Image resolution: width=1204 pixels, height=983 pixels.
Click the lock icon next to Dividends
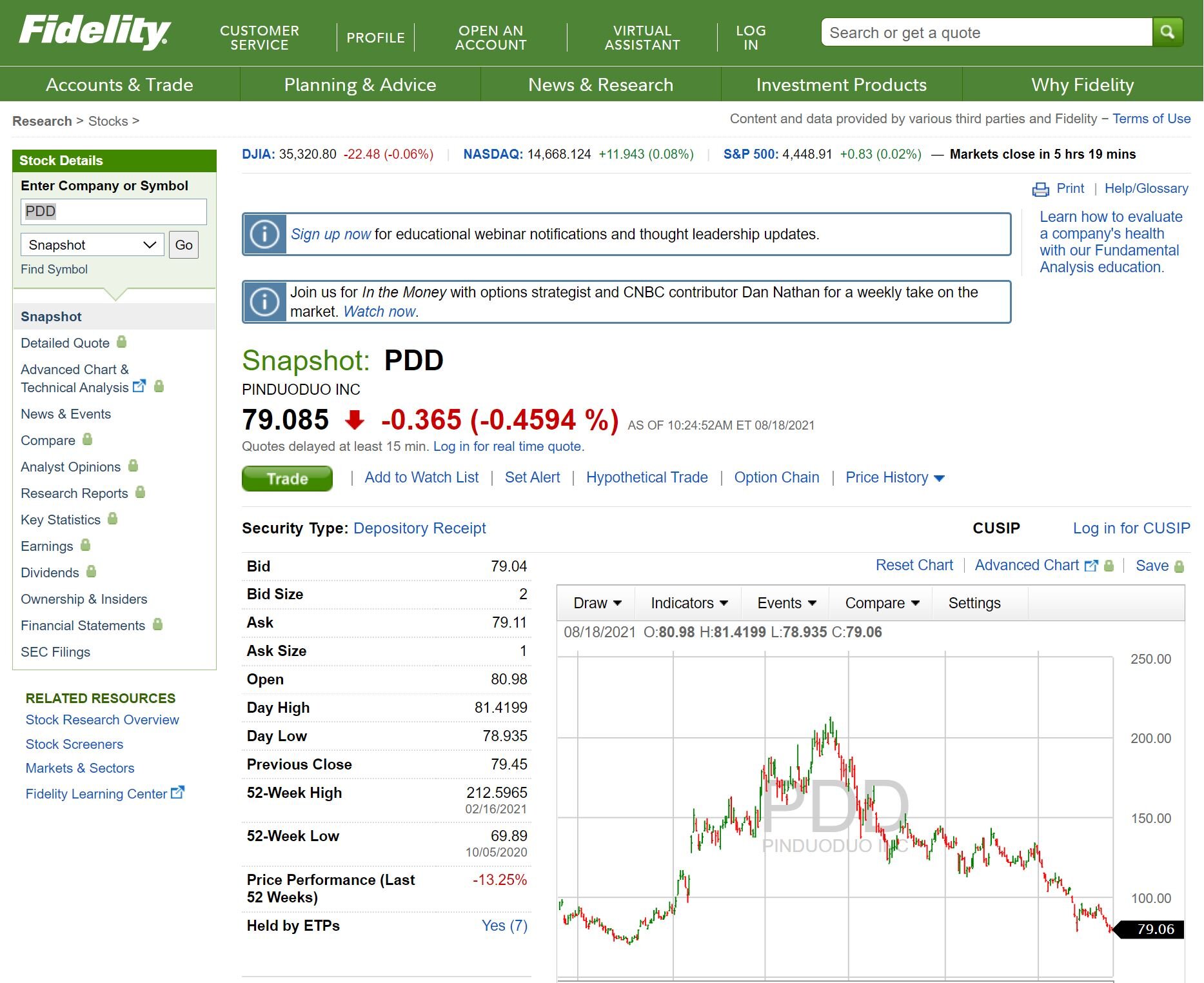click(91, 571)
